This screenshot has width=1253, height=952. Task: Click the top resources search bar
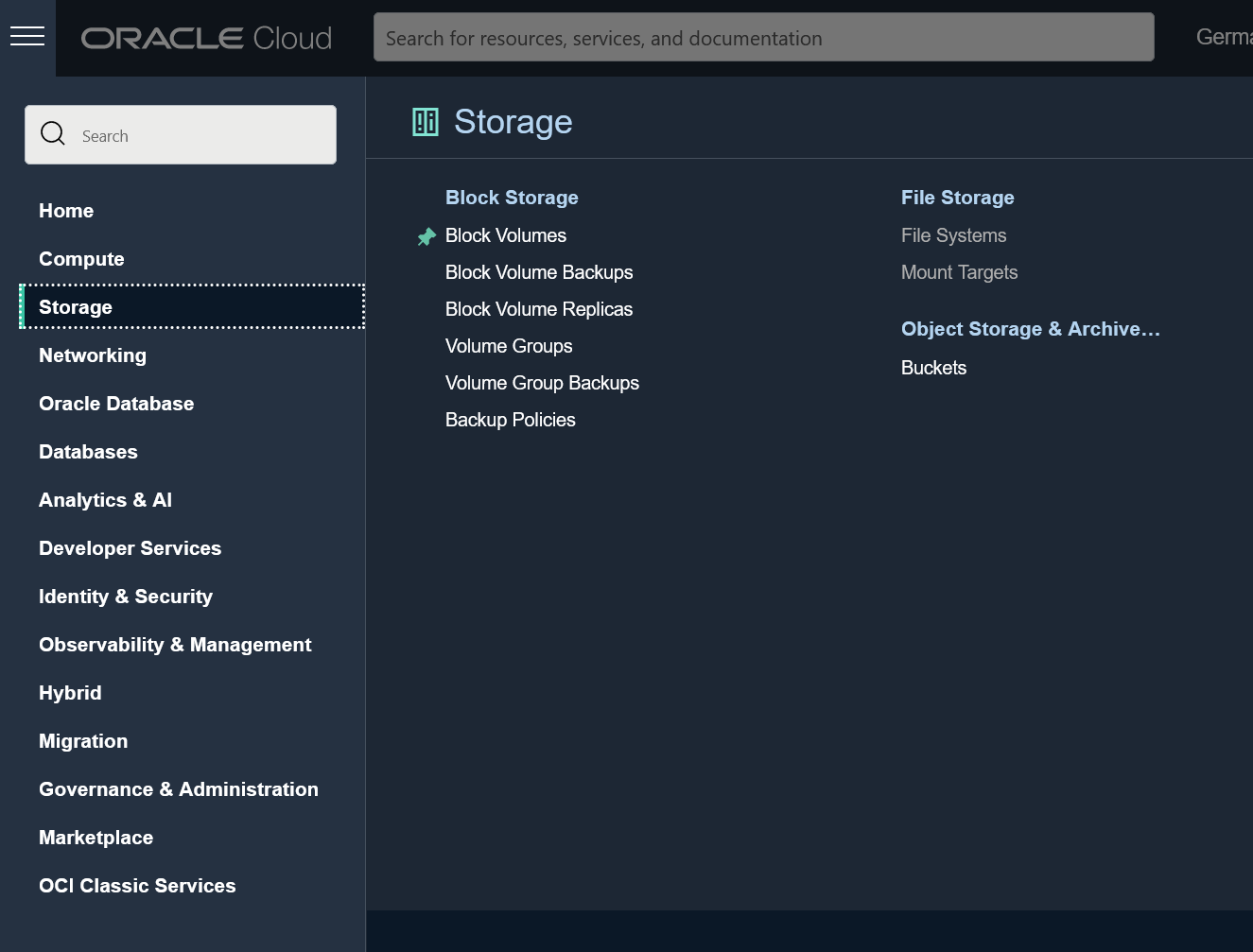763,37
